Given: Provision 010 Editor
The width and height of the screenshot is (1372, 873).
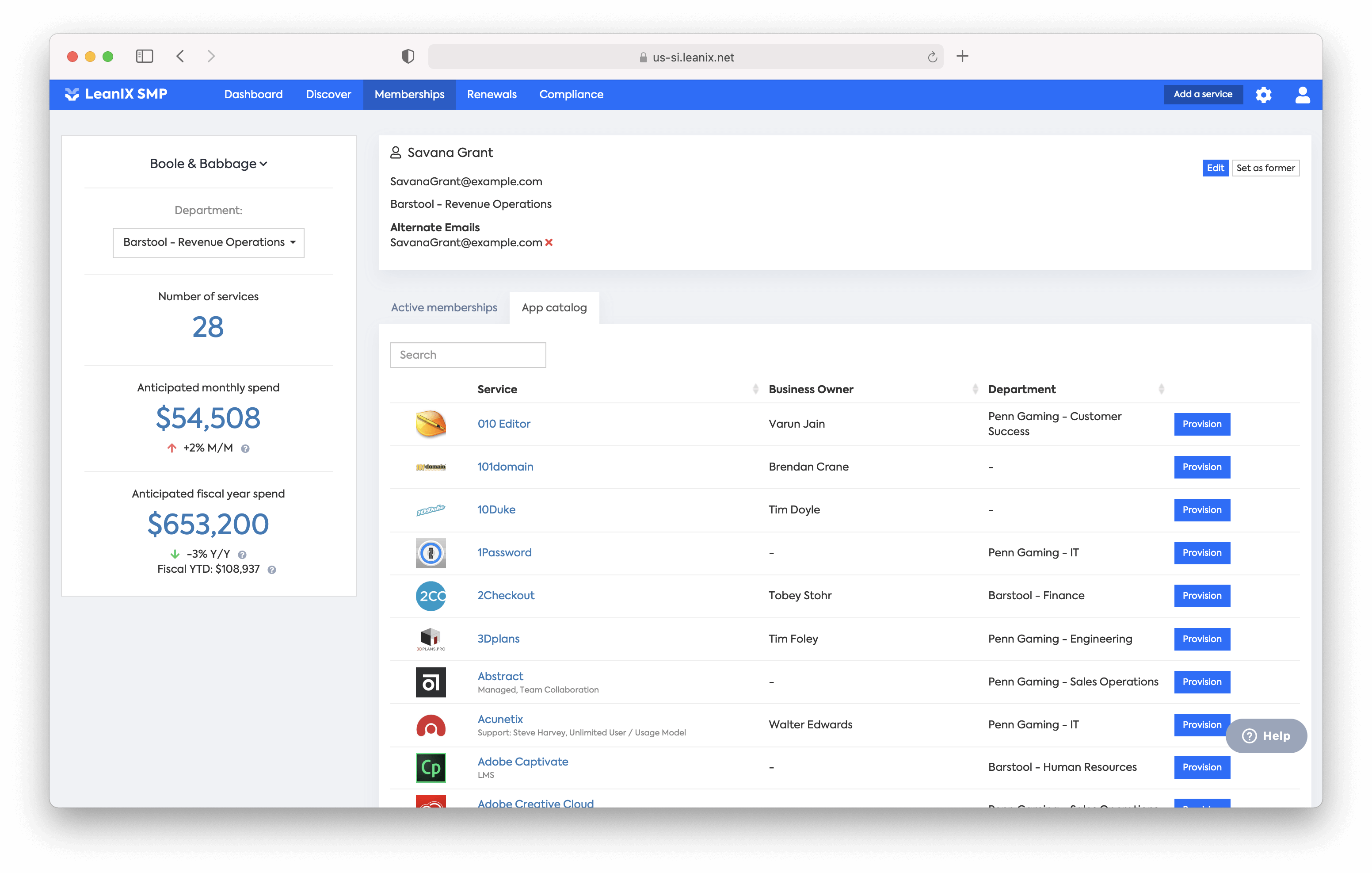Looking at the screenshot, I should coord(1202,424).
